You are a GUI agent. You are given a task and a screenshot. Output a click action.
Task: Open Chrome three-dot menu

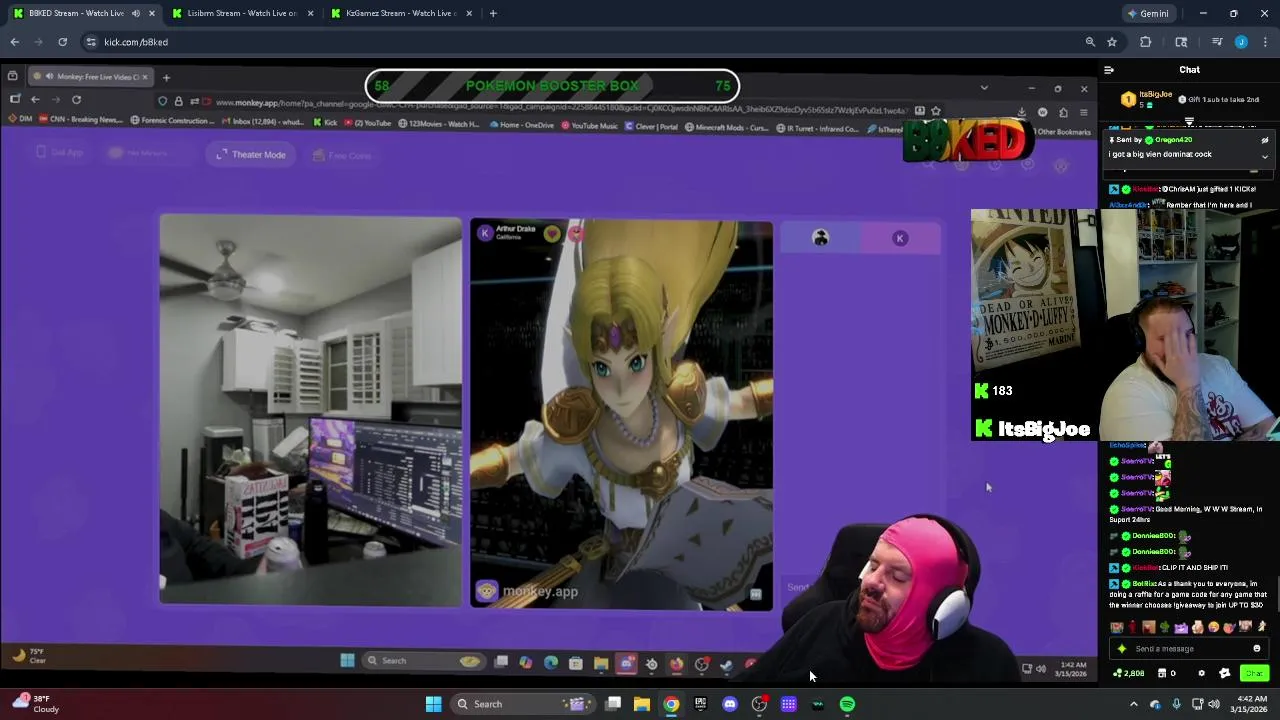(1266, 42)
